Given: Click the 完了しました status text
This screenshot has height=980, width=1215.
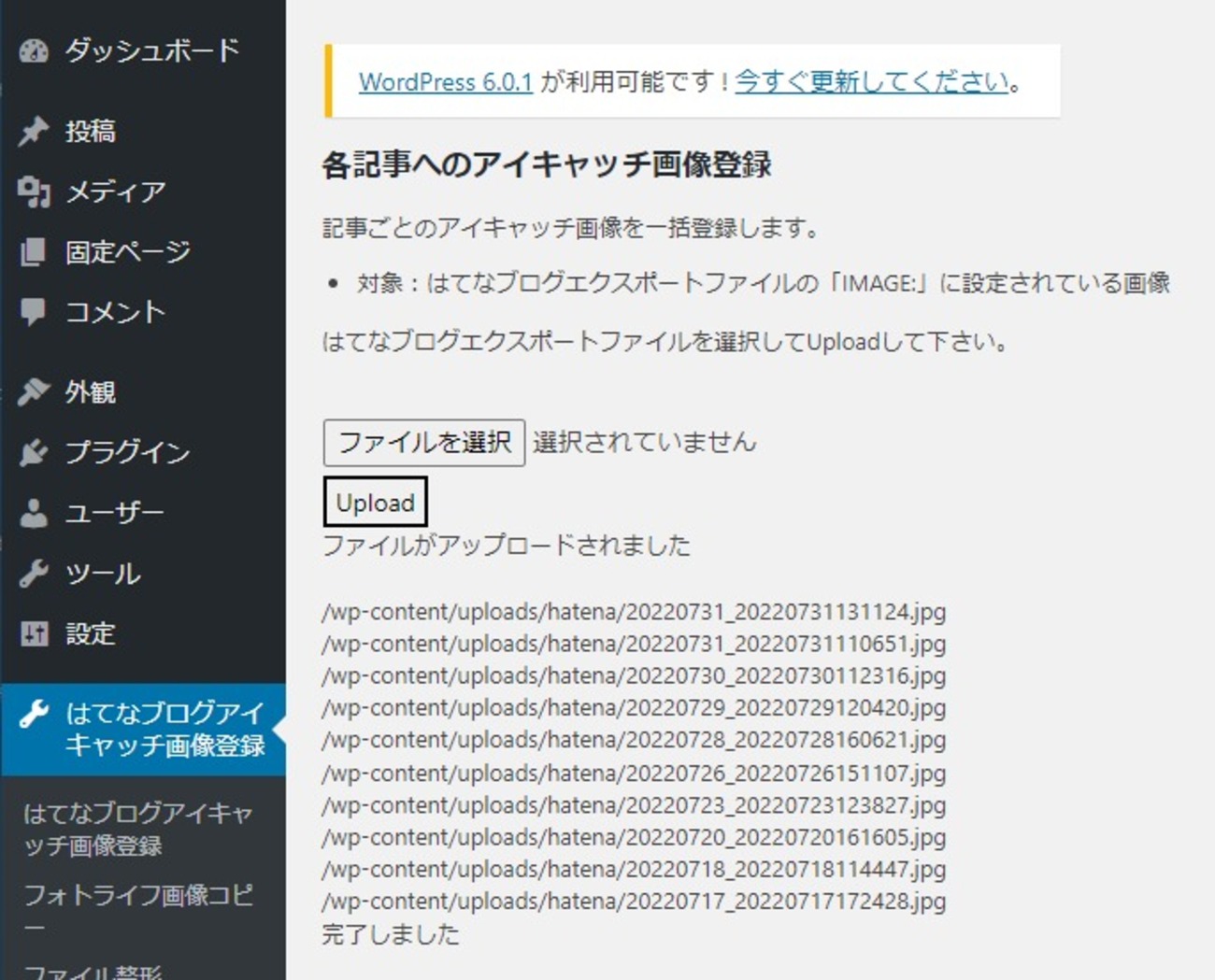Looking at the screenshot, I should click(391, 934).
